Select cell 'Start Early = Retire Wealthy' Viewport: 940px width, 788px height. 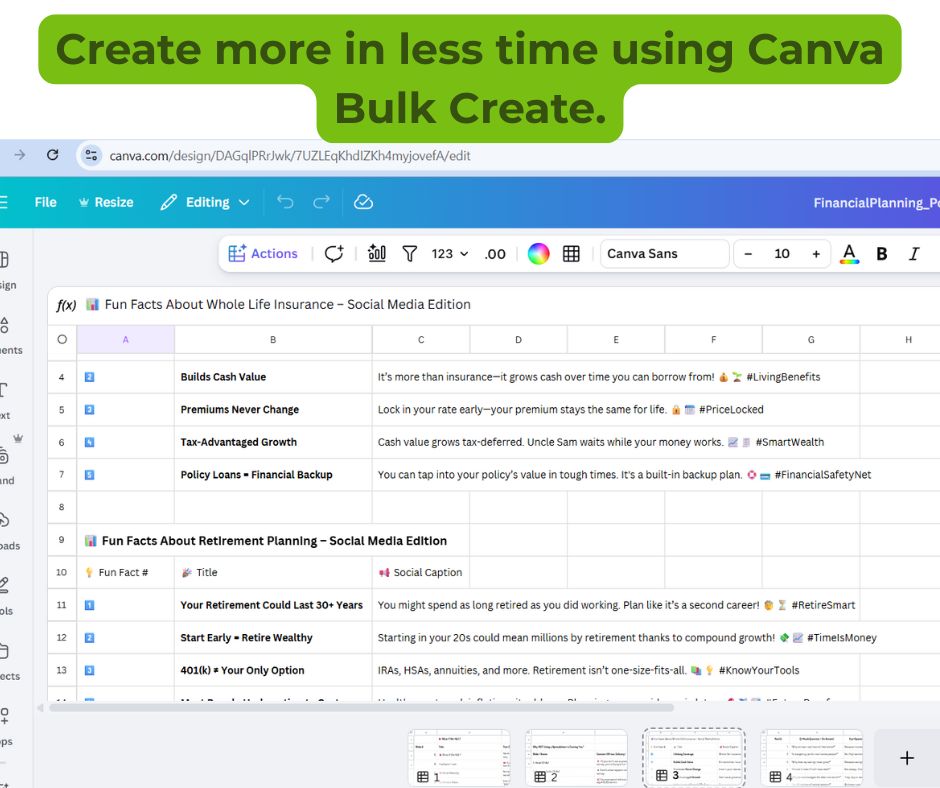[x=273, y=637]
